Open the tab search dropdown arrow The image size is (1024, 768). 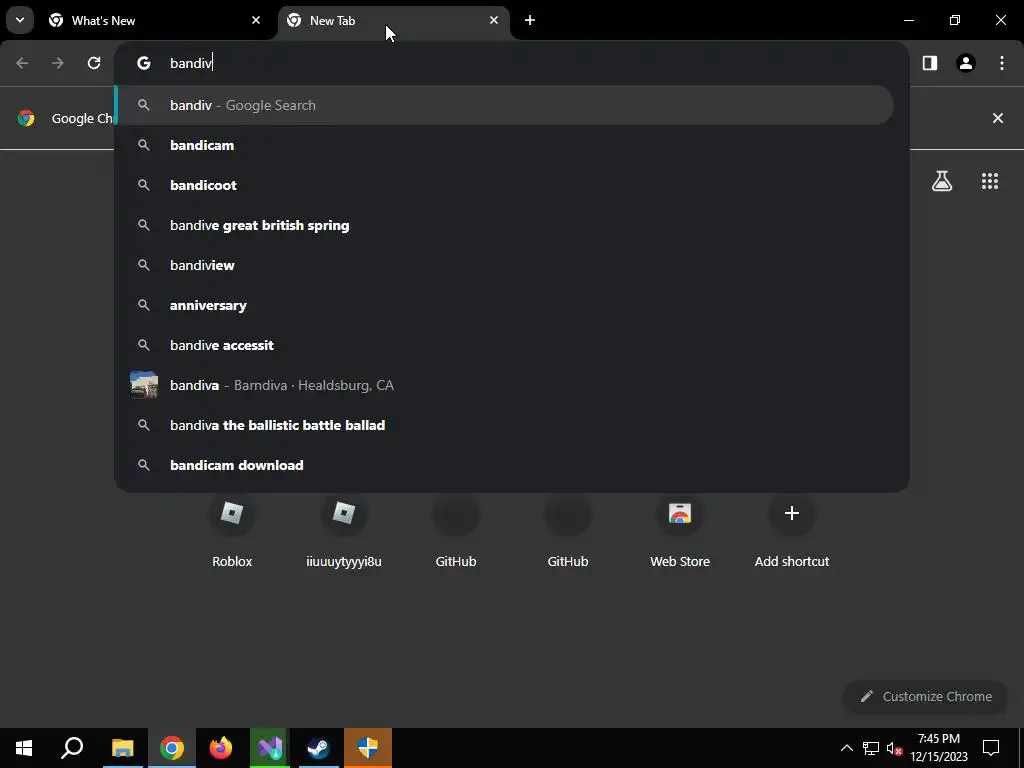(20, 20)
